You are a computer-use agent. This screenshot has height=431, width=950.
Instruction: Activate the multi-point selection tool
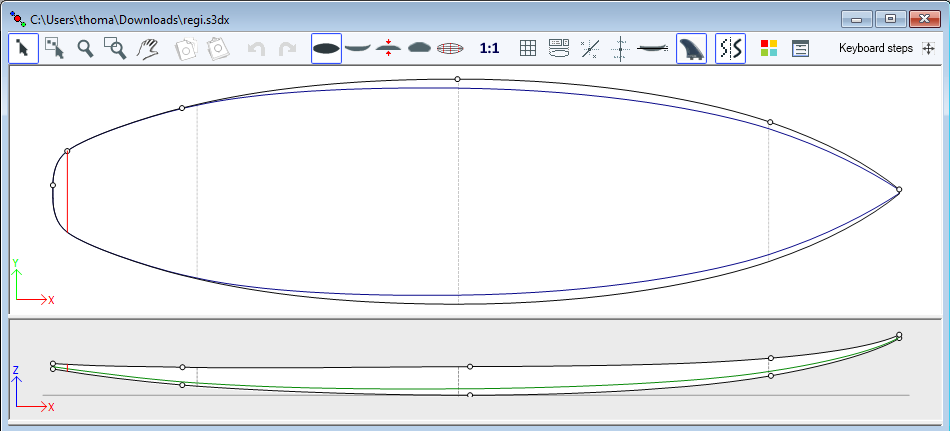click(55, 48)
